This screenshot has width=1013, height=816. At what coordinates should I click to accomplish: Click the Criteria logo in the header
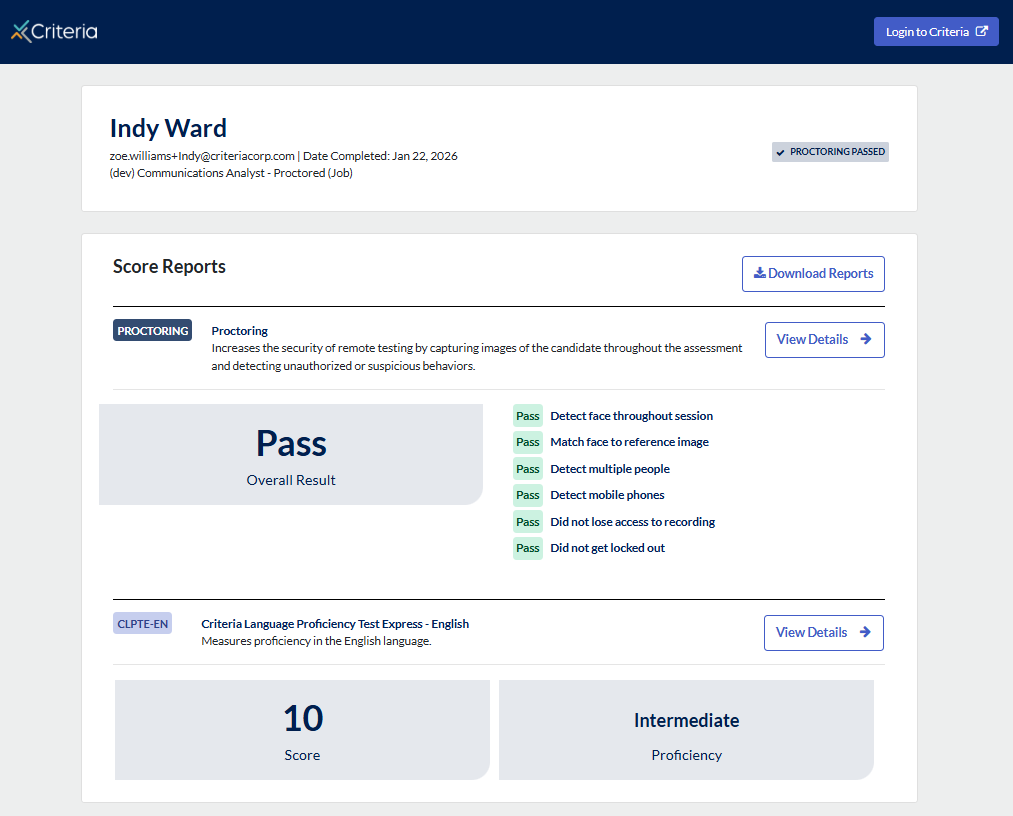[x=54, y=31]
